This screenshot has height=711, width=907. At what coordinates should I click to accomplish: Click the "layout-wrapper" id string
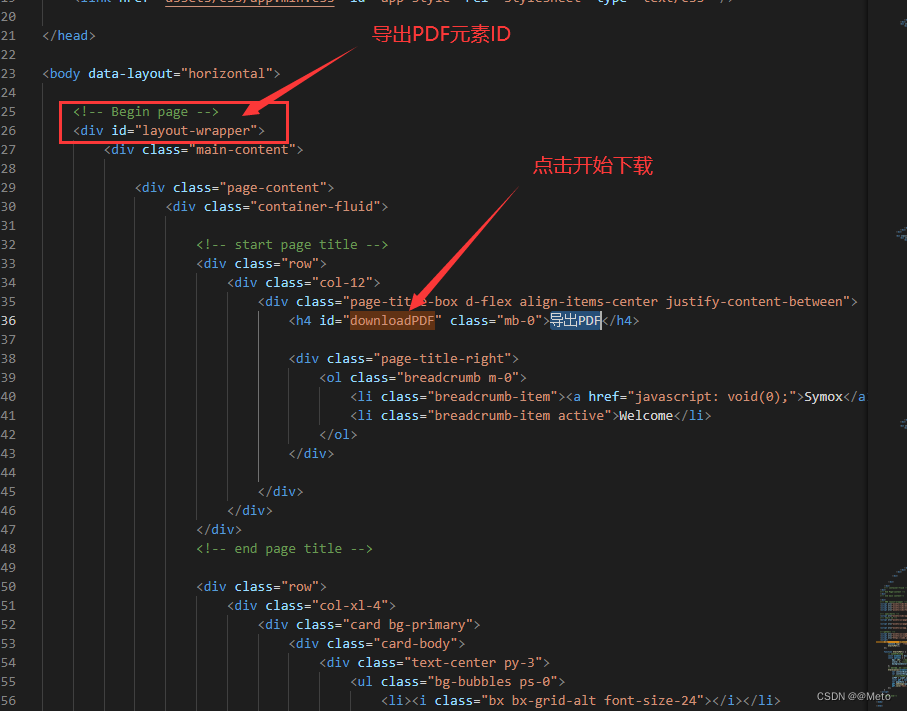click(196, 131)
